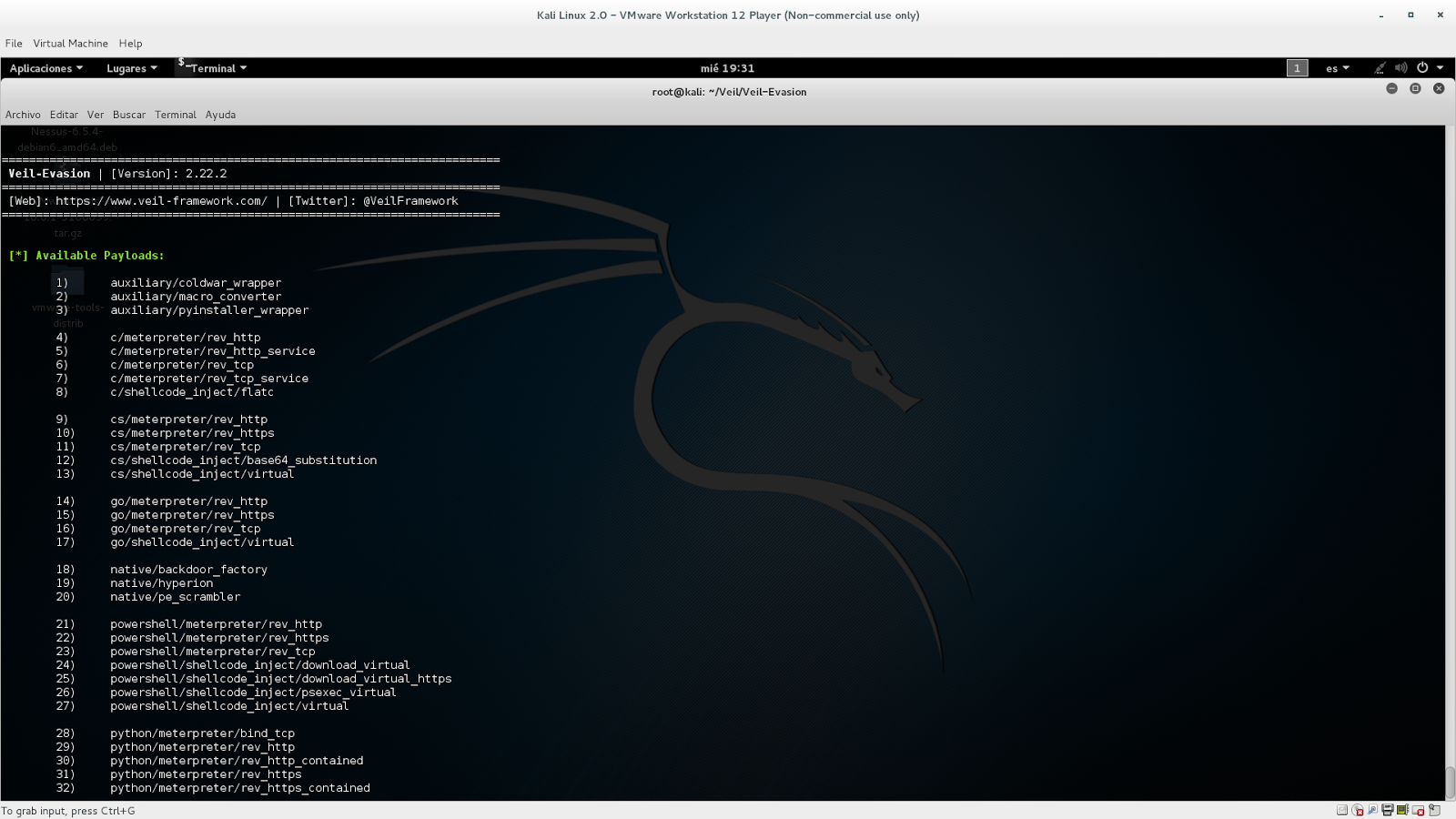Expand the Terminal app menu in top panel
The width and height of the screenshot is (1456, 819).
213,68
